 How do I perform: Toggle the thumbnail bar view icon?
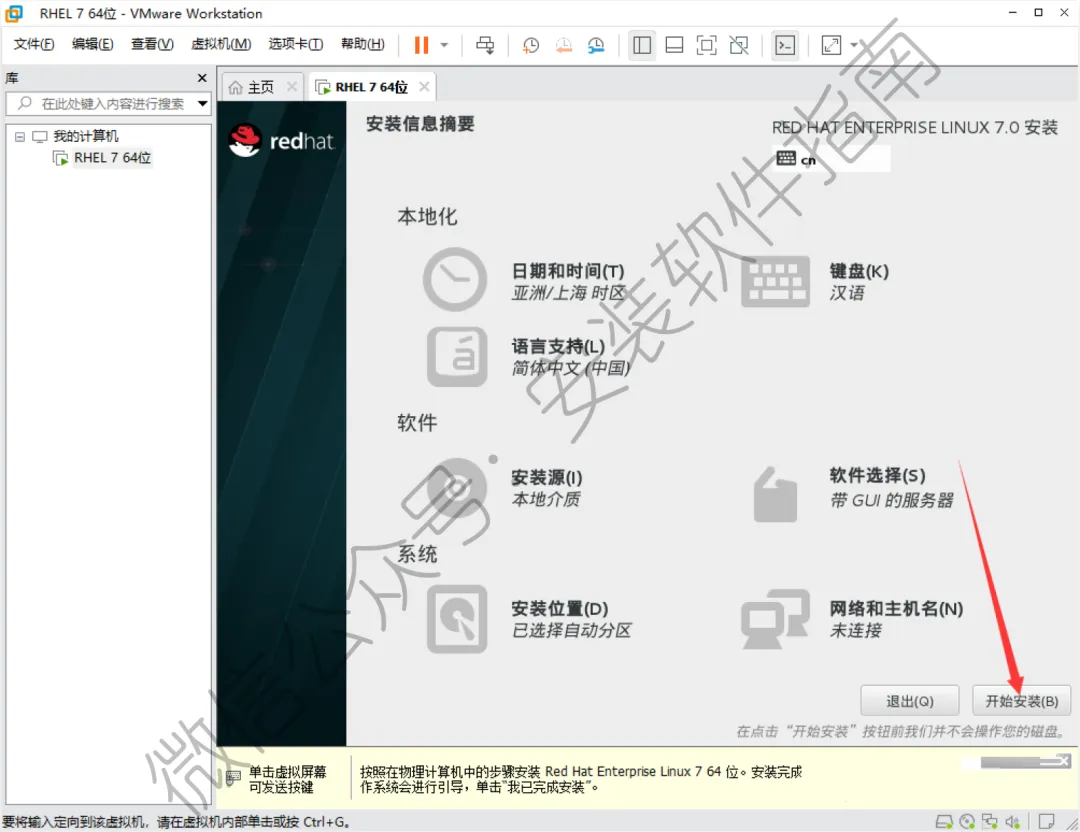(x=674, y=45)
